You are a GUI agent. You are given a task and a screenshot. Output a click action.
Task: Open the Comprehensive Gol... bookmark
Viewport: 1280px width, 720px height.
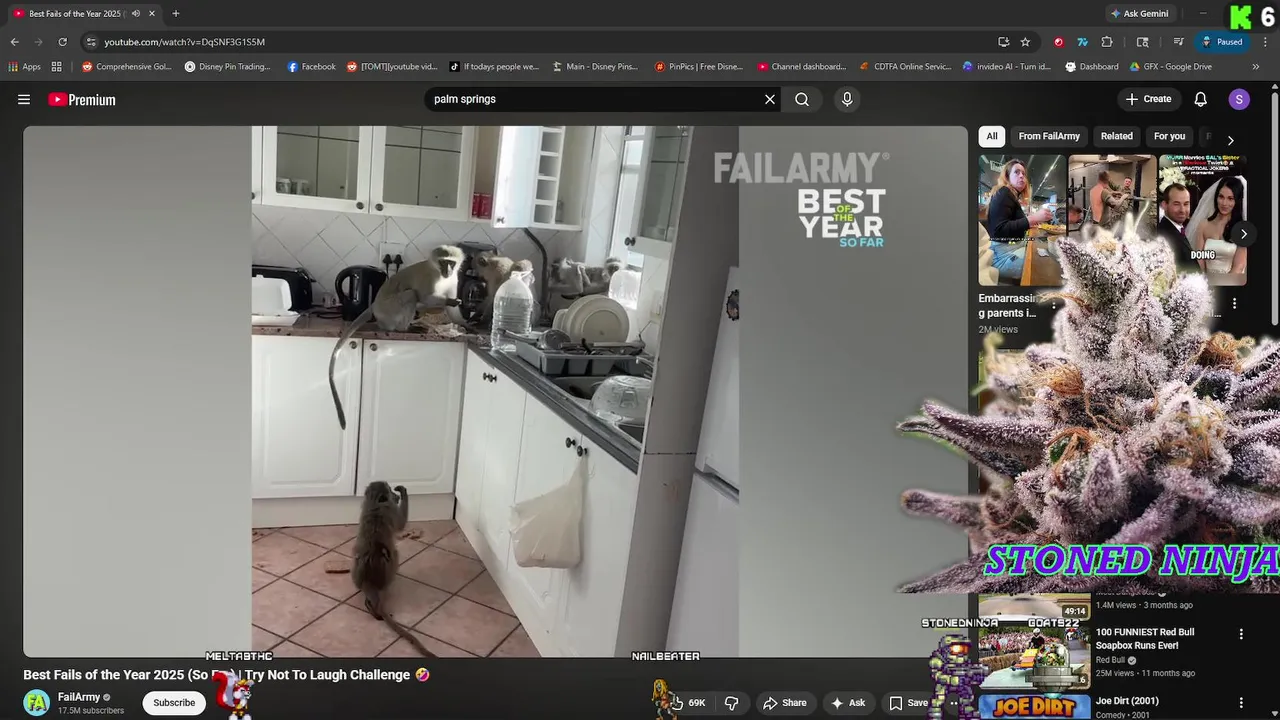click(x=127, y=67)
